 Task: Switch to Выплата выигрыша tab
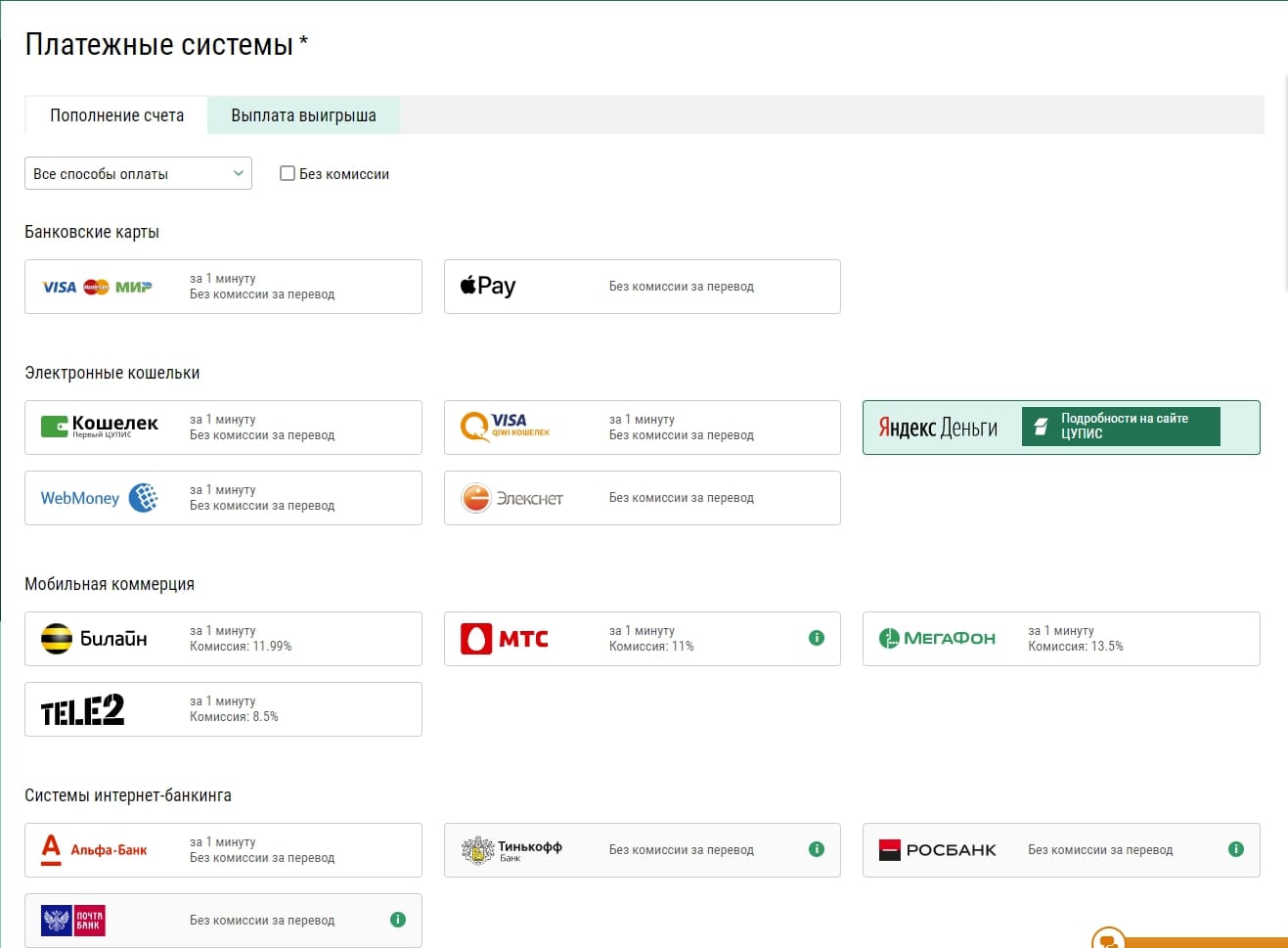303,115
